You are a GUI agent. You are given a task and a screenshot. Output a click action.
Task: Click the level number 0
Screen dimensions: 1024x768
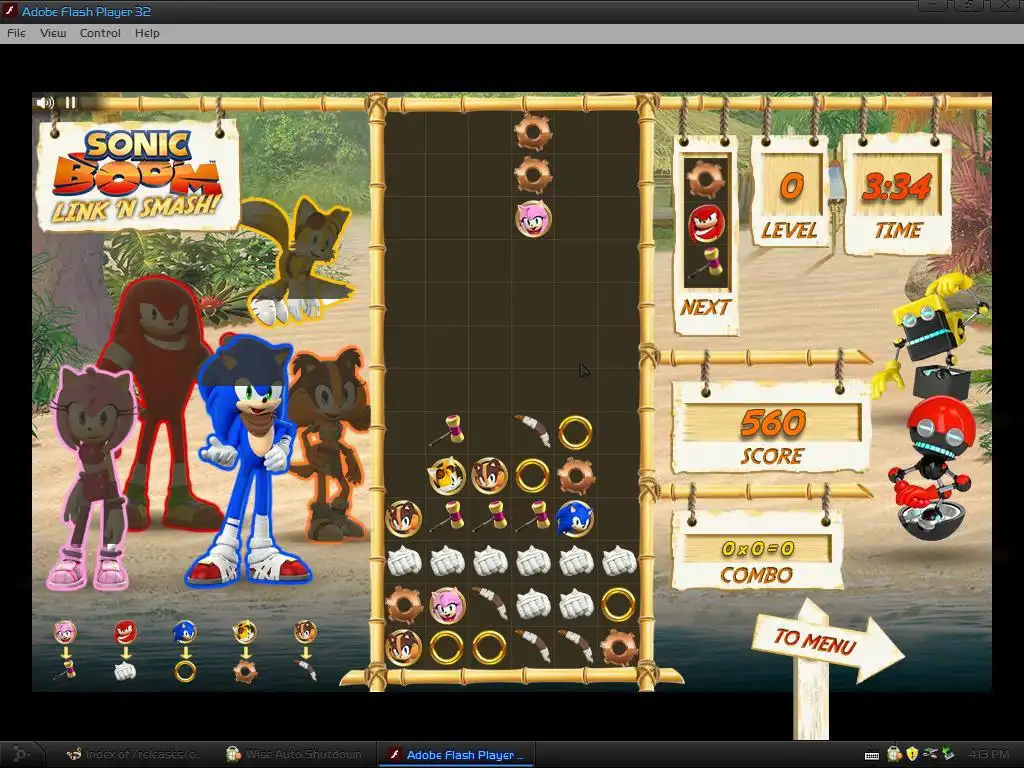(x=791, y=187)
